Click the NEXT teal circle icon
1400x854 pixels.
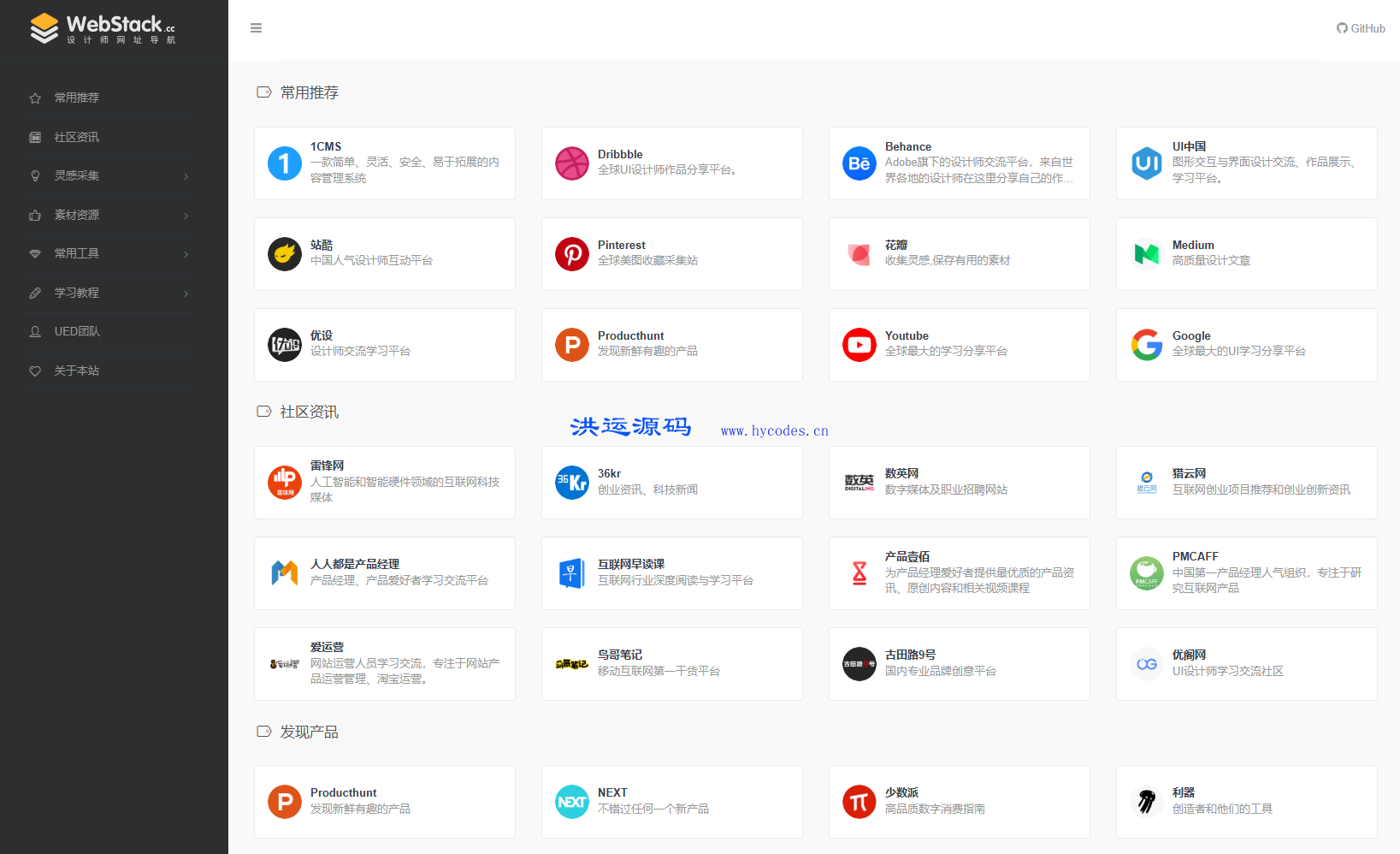point(572,802)
